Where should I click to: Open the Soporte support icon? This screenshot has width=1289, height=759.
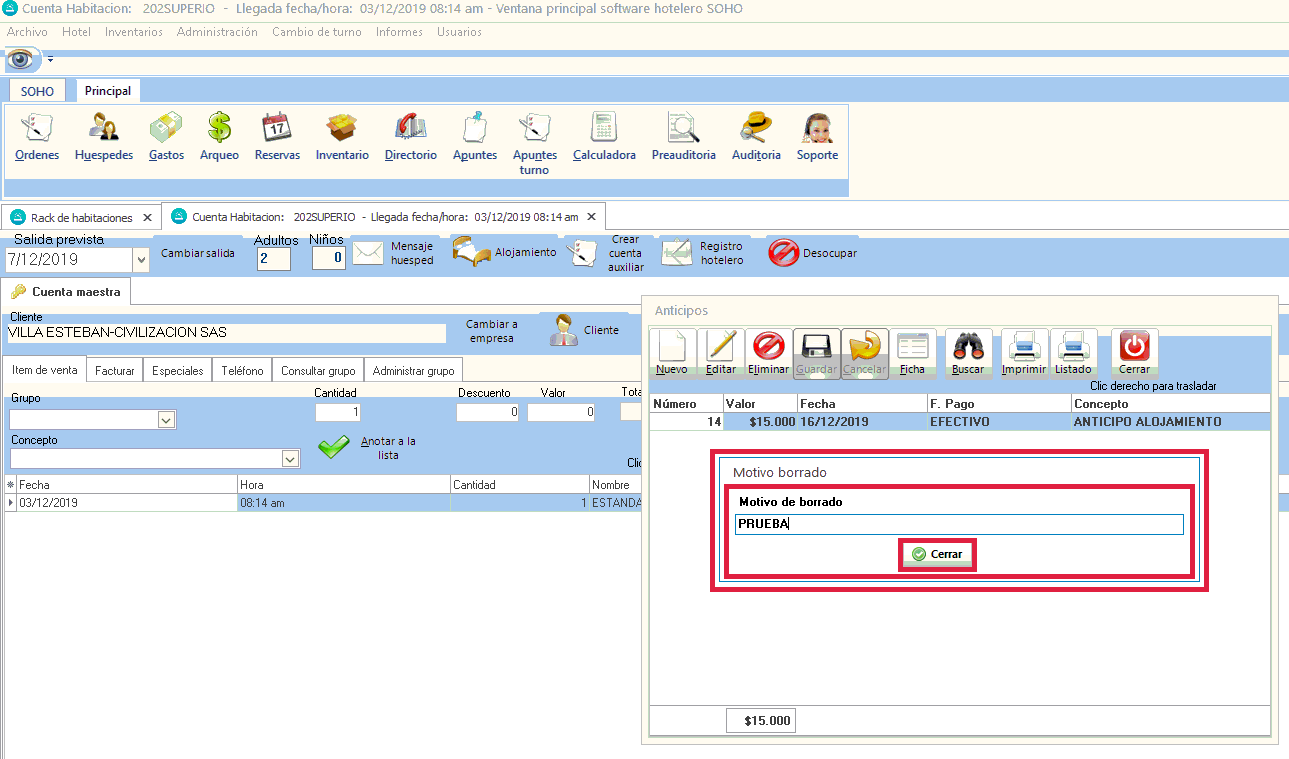(817, 129)
